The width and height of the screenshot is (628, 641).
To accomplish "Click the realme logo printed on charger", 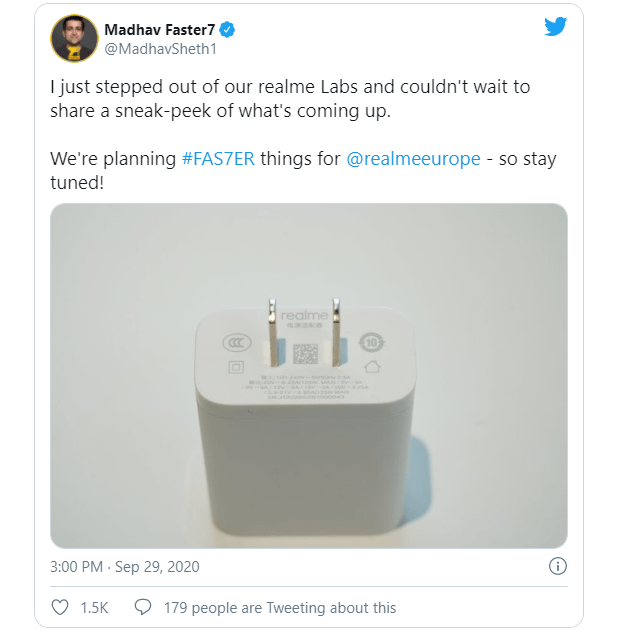I will (x=305, y=315).
